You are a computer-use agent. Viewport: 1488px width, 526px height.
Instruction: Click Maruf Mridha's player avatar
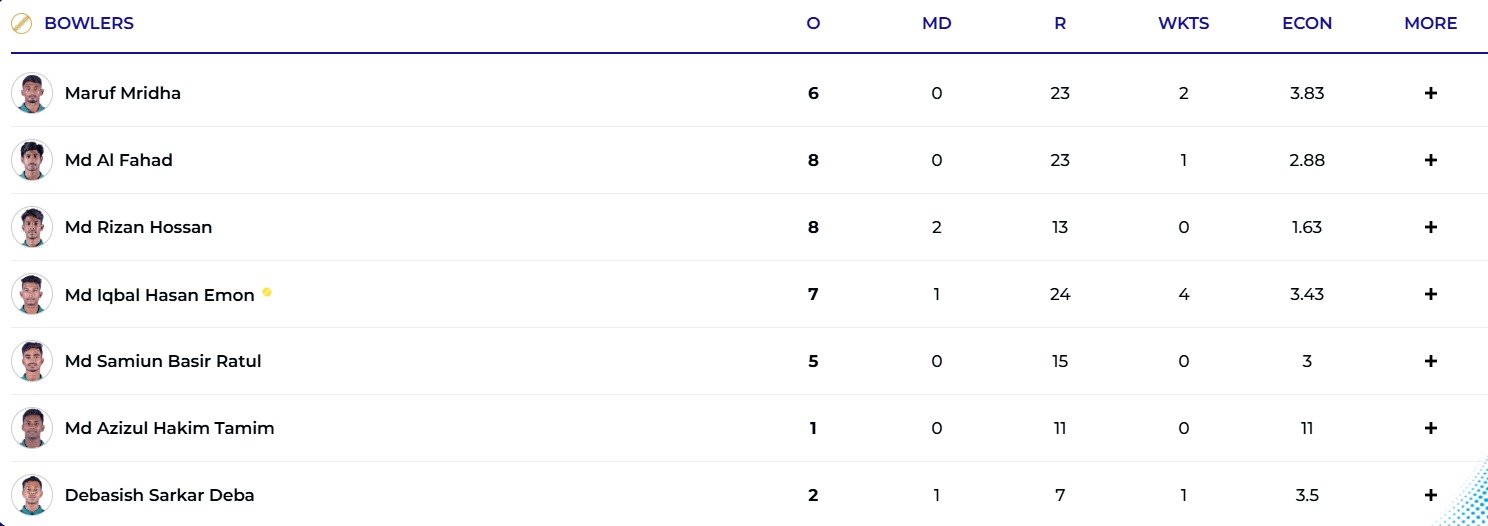point(32,93)
